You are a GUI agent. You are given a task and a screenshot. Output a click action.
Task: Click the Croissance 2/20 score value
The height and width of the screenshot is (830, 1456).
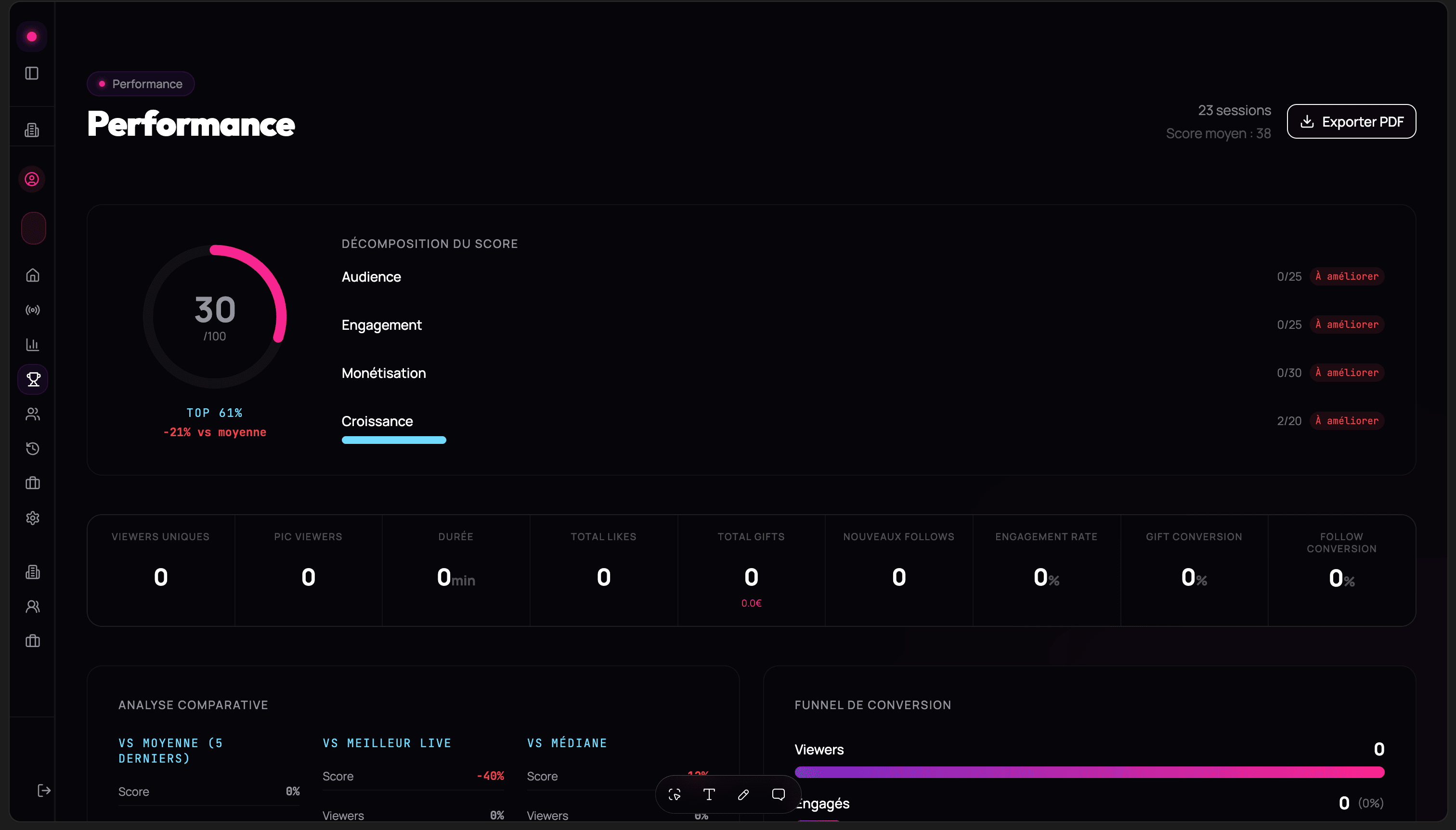[x=1289, y=421]
